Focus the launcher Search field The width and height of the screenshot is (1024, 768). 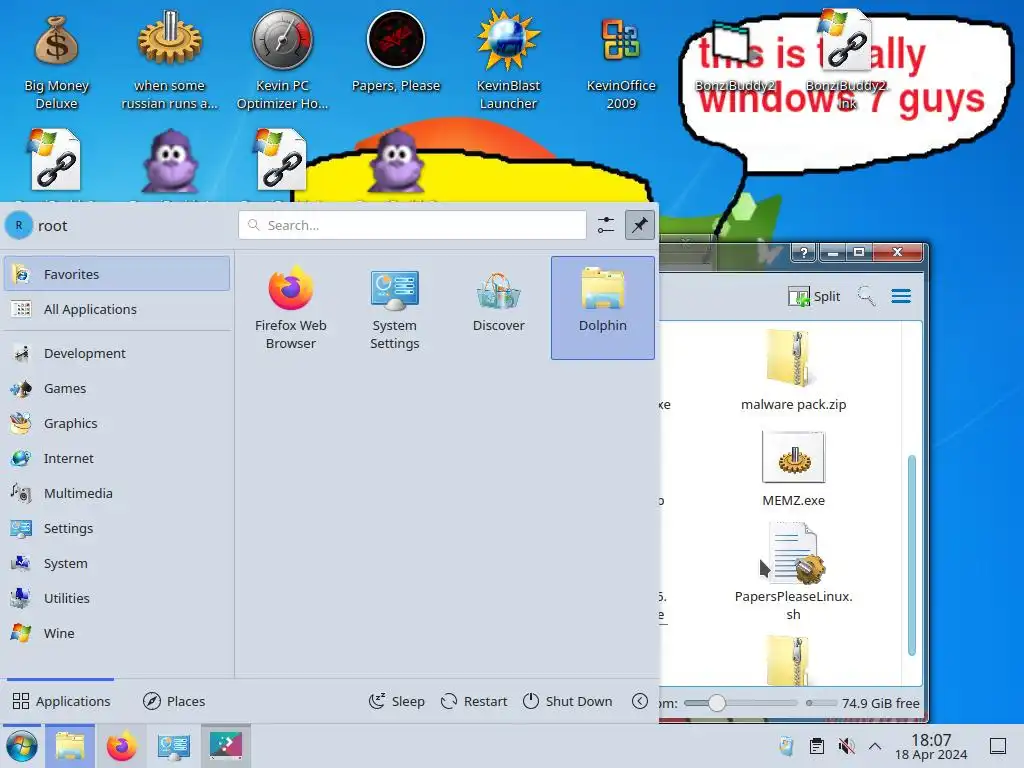click(412, 225)
